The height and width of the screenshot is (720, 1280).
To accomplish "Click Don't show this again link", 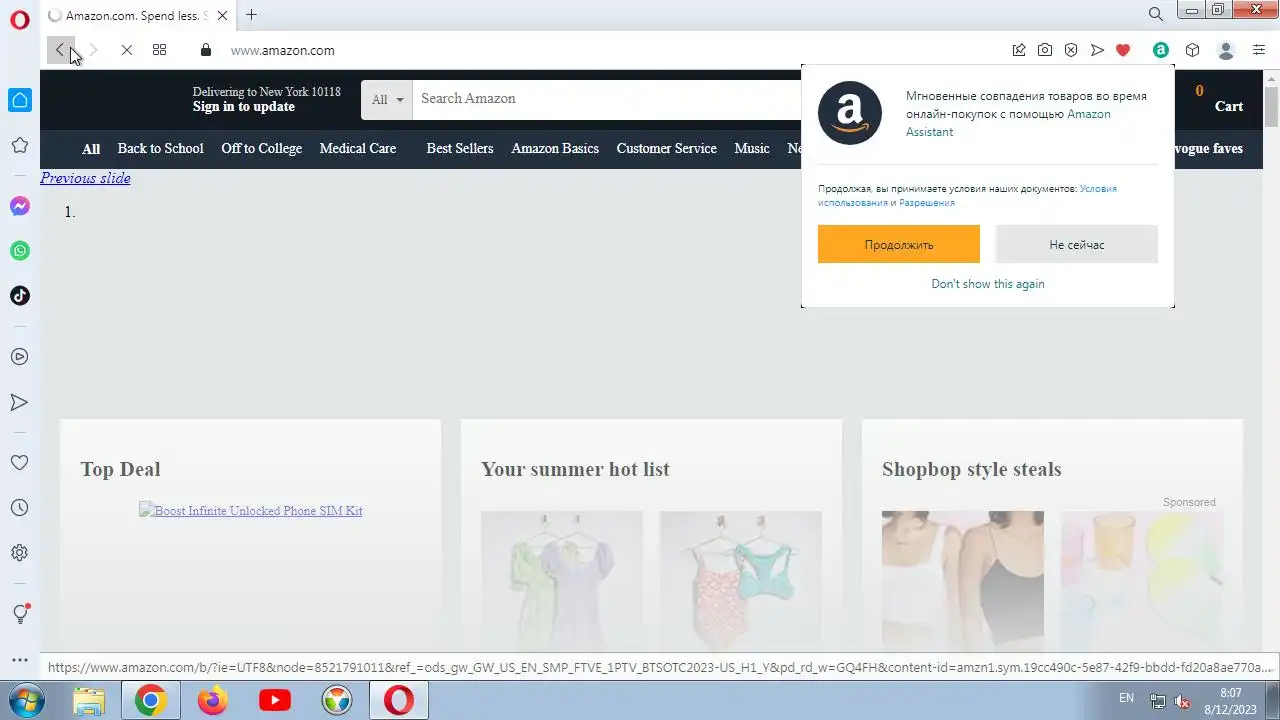I will pyautogui.click(x=988, y=284).
